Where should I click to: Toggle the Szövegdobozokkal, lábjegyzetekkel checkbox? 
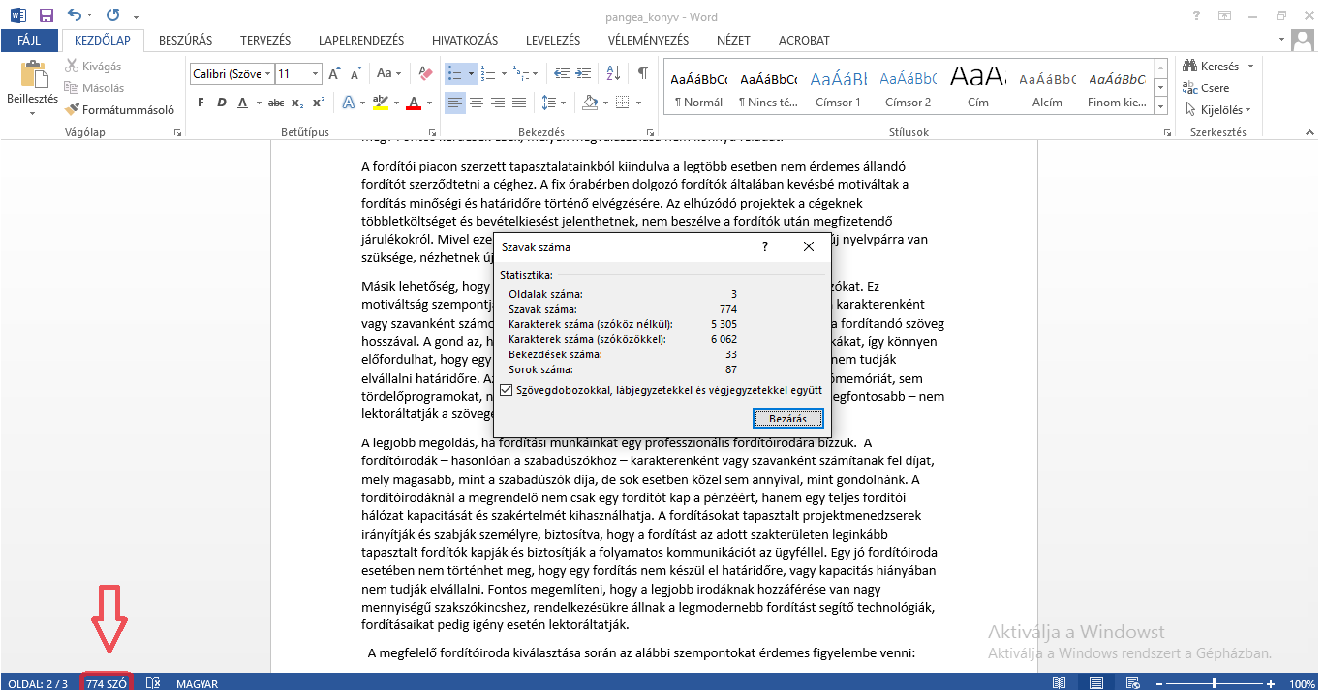click(508, 390)
